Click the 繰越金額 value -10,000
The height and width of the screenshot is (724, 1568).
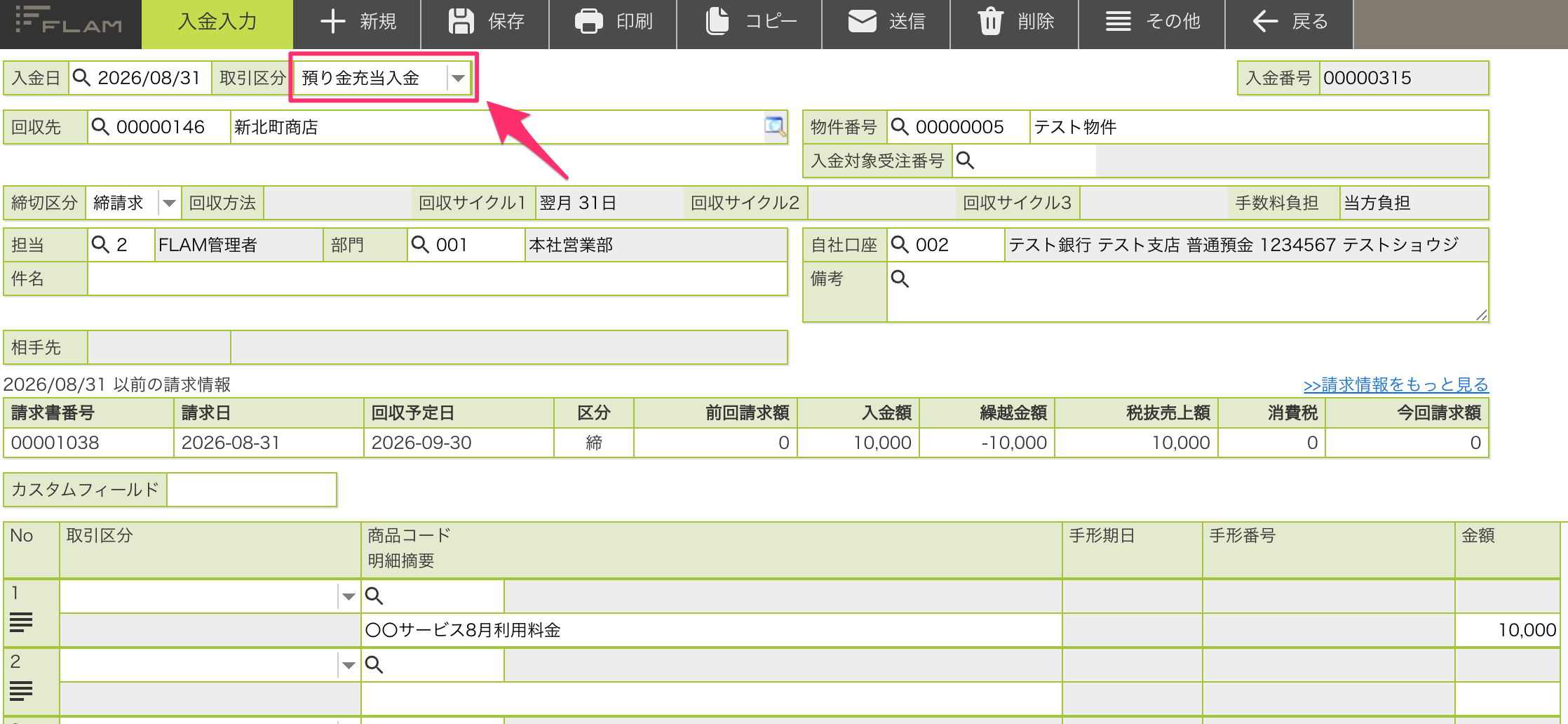coord(1014,443)
